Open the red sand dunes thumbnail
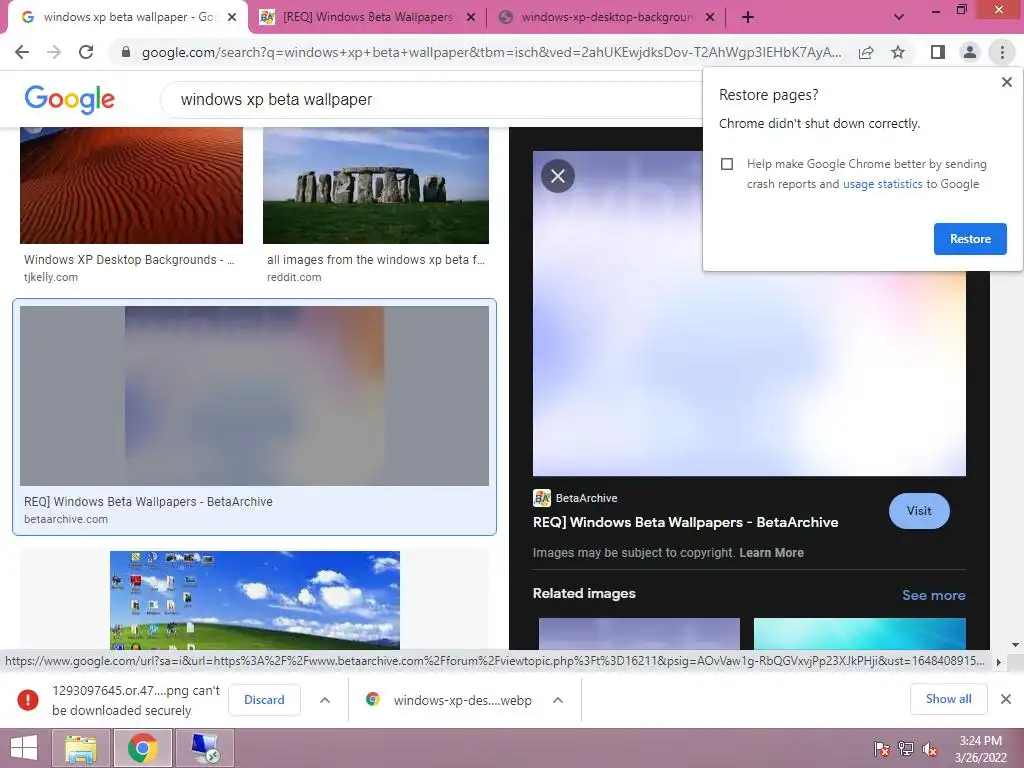Screen dimensions: 1024x768 [x=131, y=185]
